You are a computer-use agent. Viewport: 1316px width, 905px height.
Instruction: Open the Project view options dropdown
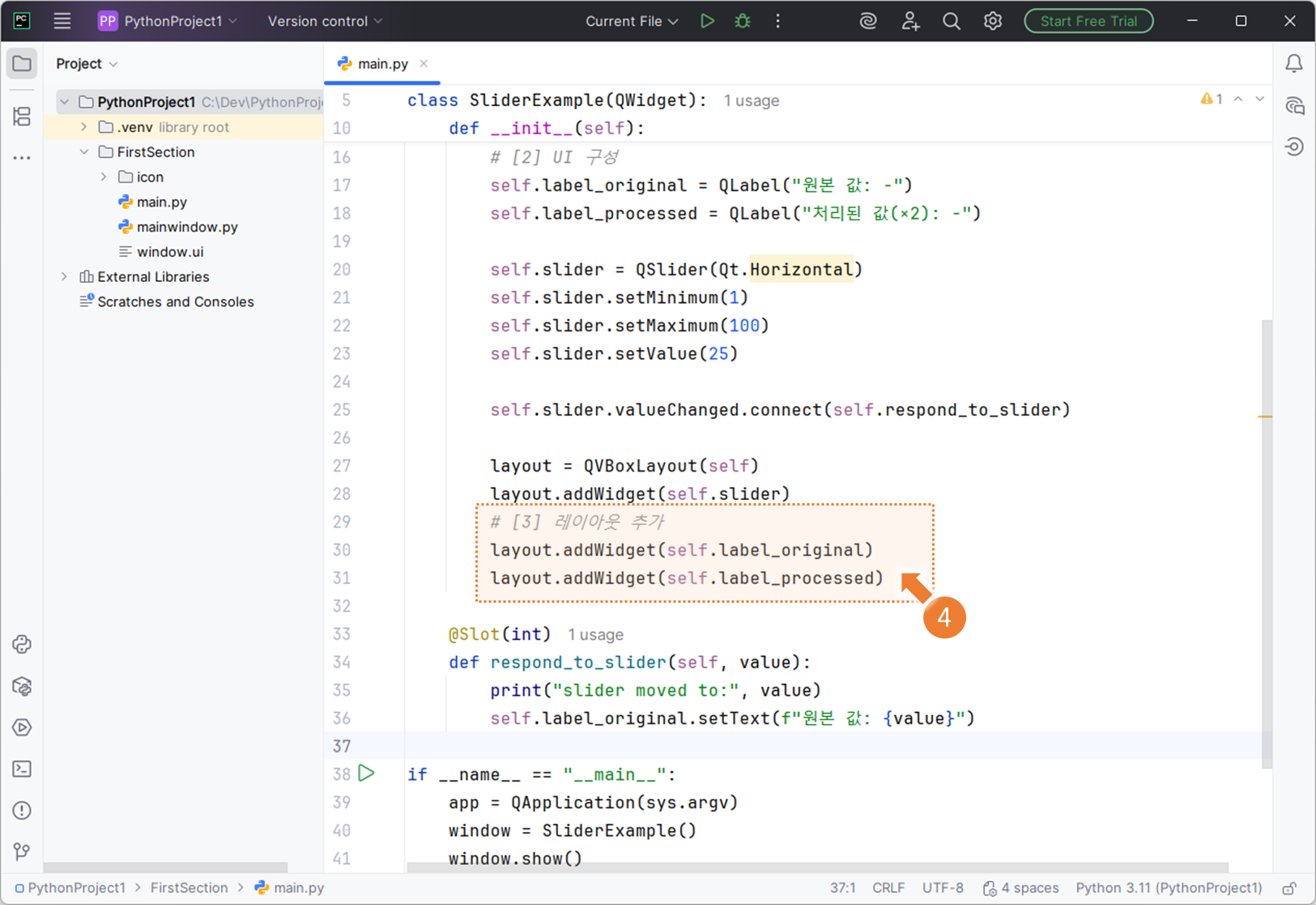(87, 63)
